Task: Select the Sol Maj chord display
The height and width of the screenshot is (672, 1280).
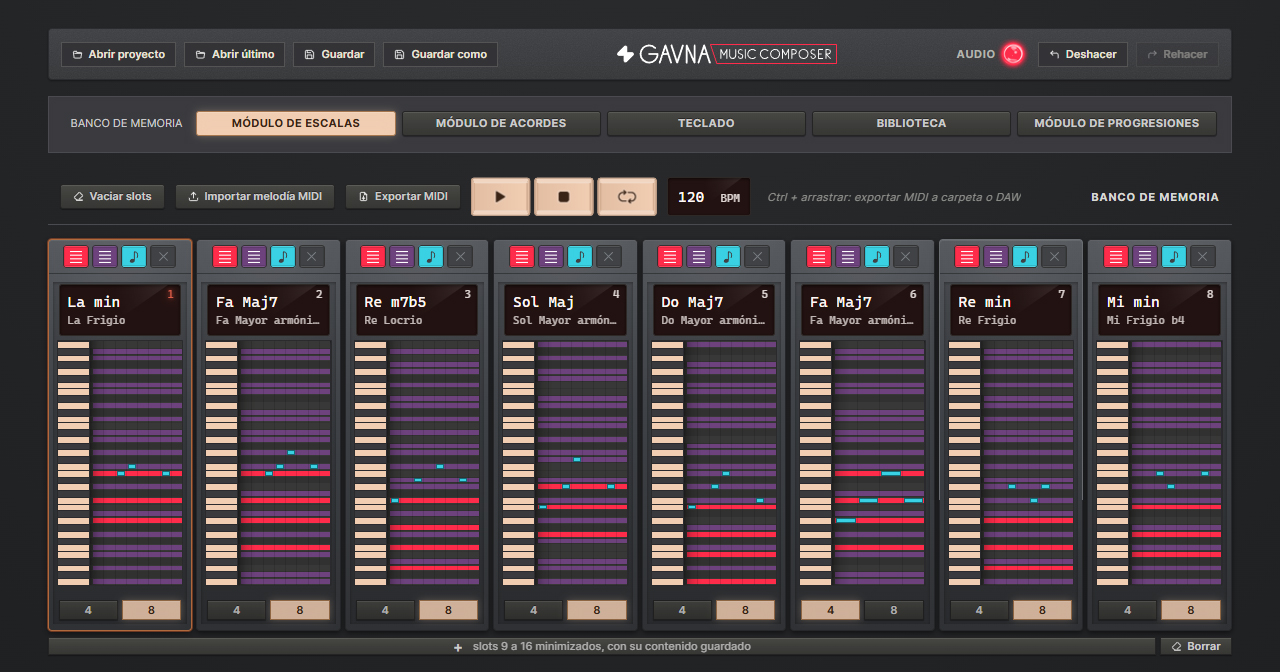Action: click(566, 310)
